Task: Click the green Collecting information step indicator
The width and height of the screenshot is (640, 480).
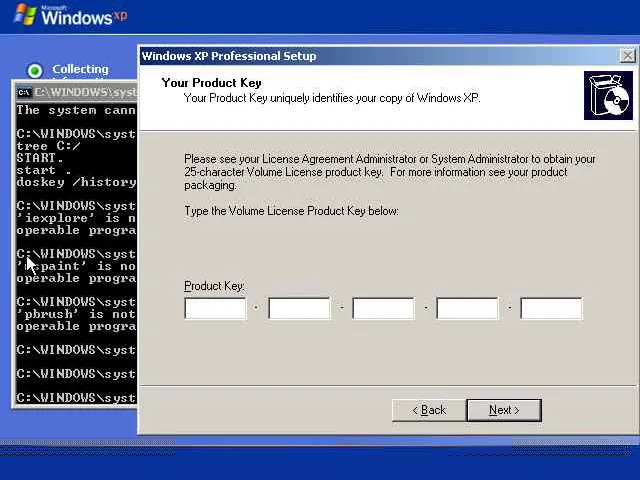Action: (35, 71)
